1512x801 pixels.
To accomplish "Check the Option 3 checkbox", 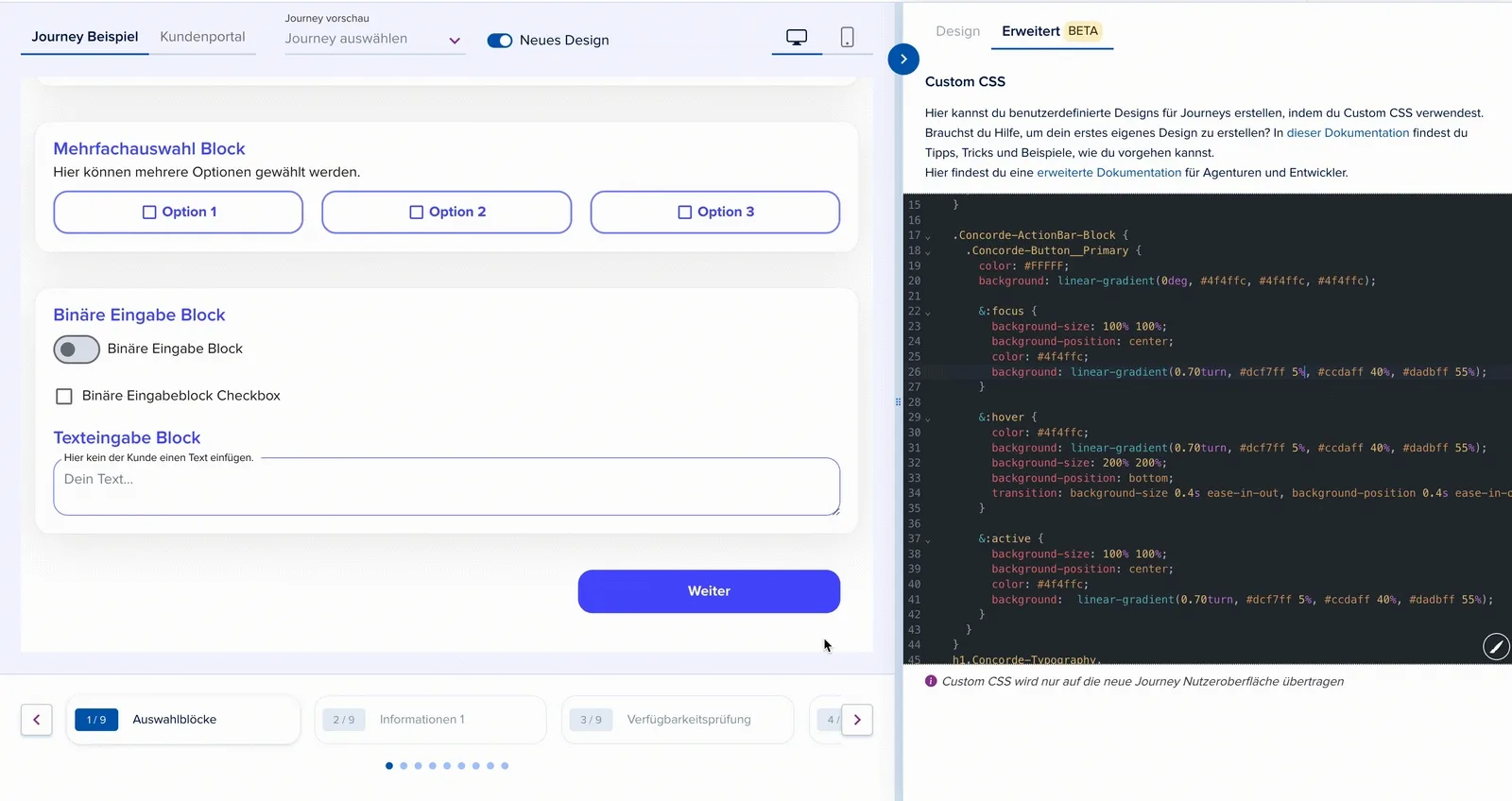I will 685,213.
